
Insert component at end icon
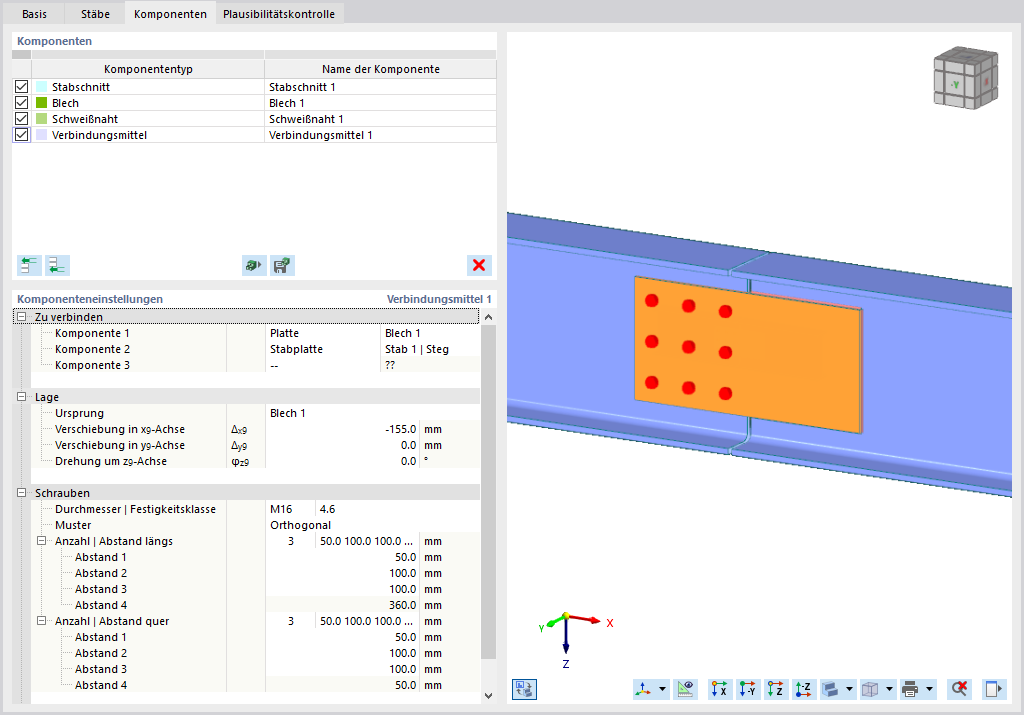pyautogui.click(x=57, y=265)
